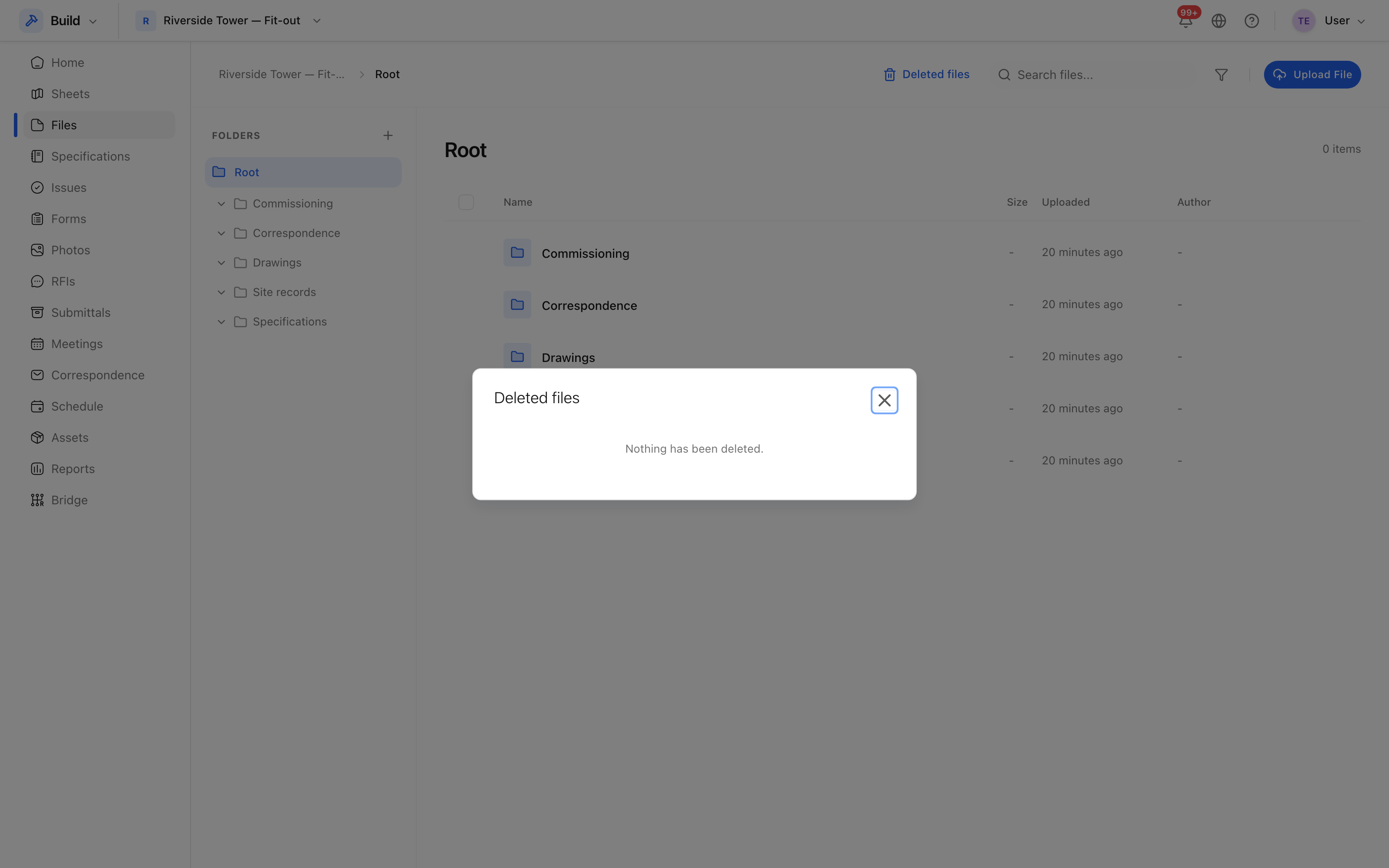The height and width of the screenshot is (868, 1389).
Task: Open RFIs in sidebar
Action: 99,281
